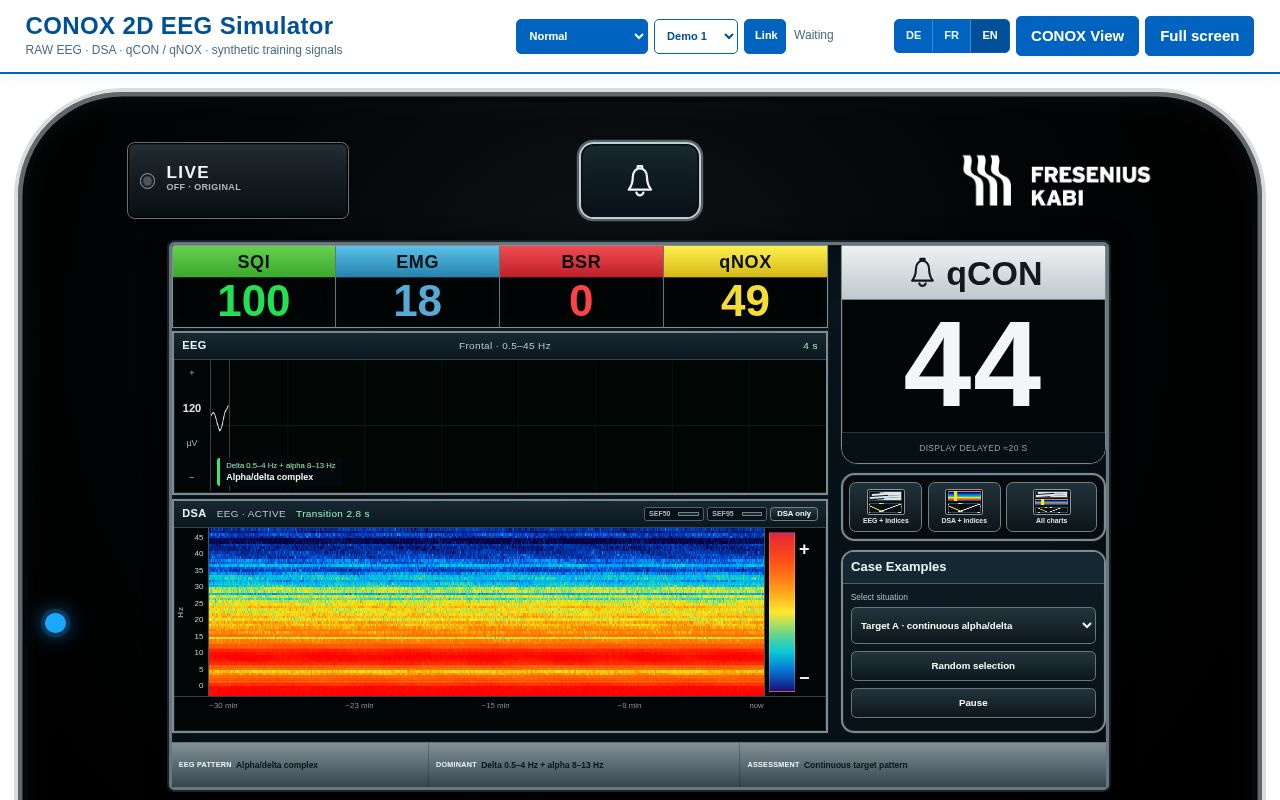The image size is (1280, 800).
Task: Switch language to FR
Action: 951,36
